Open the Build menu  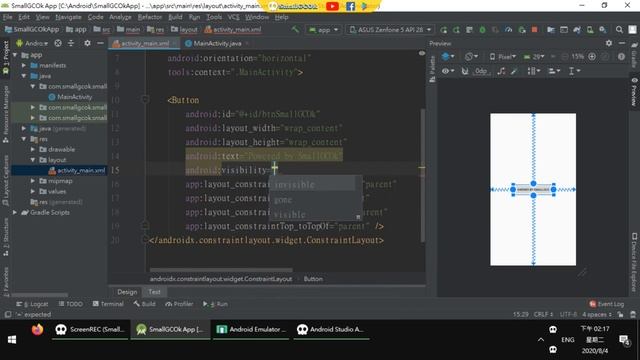click(x=175, y=17)
